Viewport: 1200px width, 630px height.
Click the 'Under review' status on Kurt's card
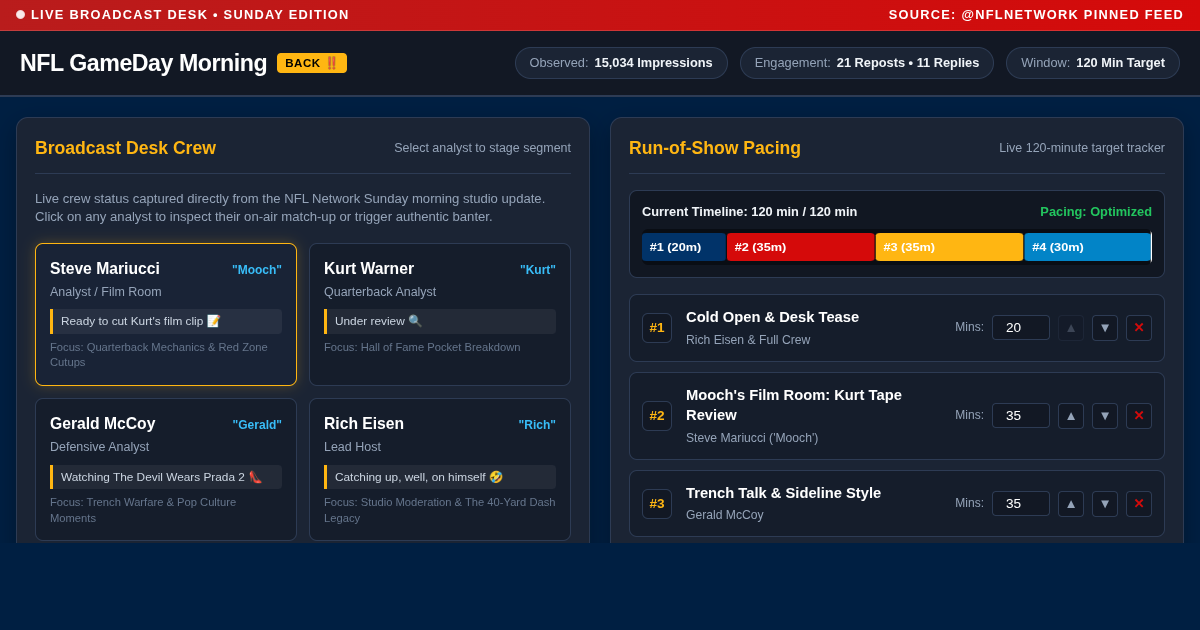(440, 321)
